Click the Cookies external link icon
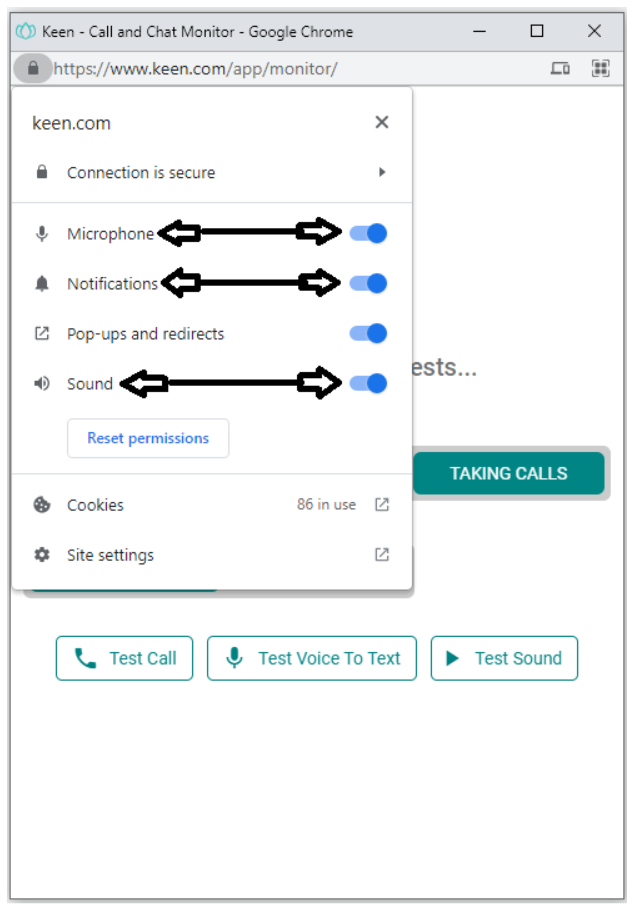This screenshot has height=916, width=635. pyautogui.click(x=382, y=505)
